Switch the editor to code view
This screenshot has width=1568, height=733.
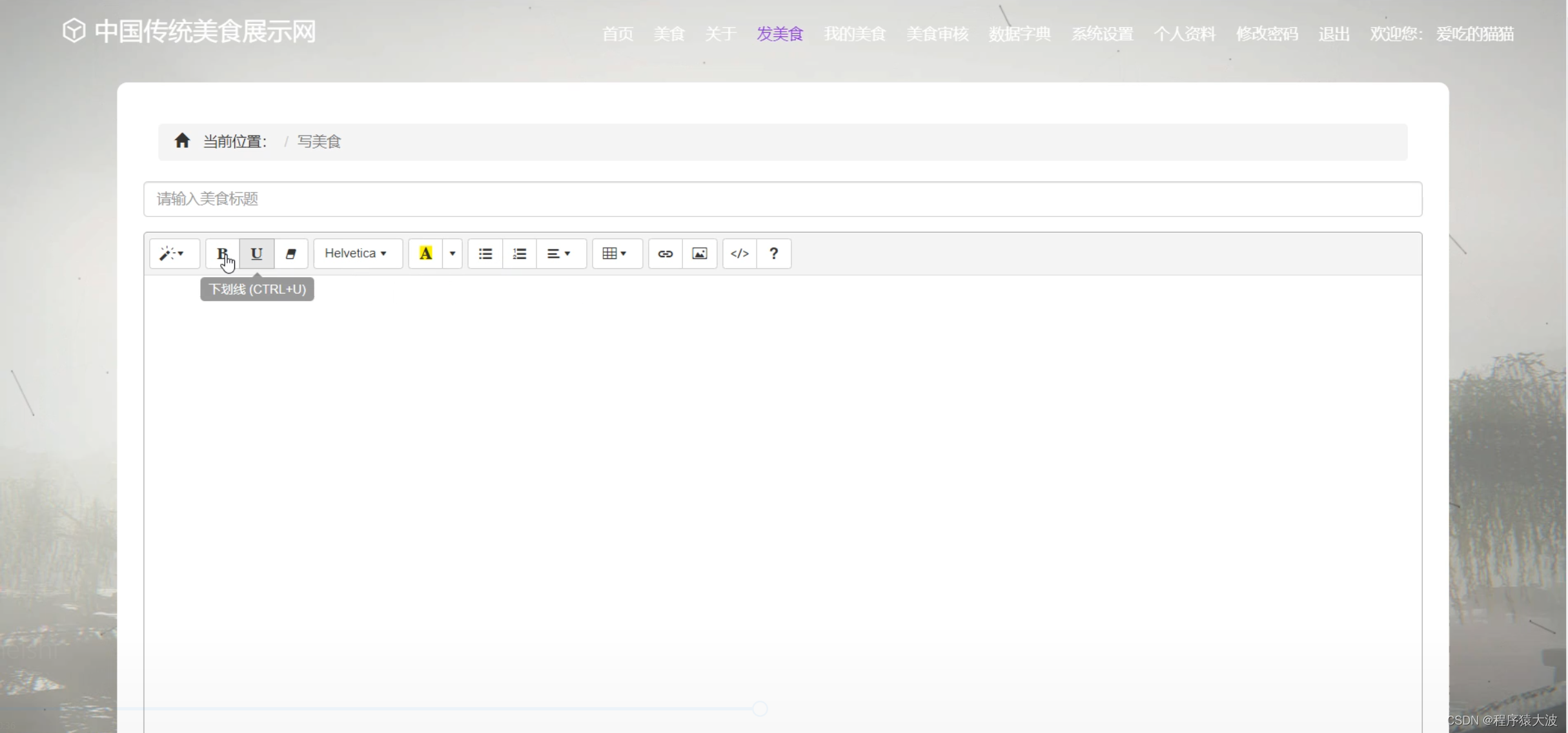pyautogui.click(x=739, y=253)
